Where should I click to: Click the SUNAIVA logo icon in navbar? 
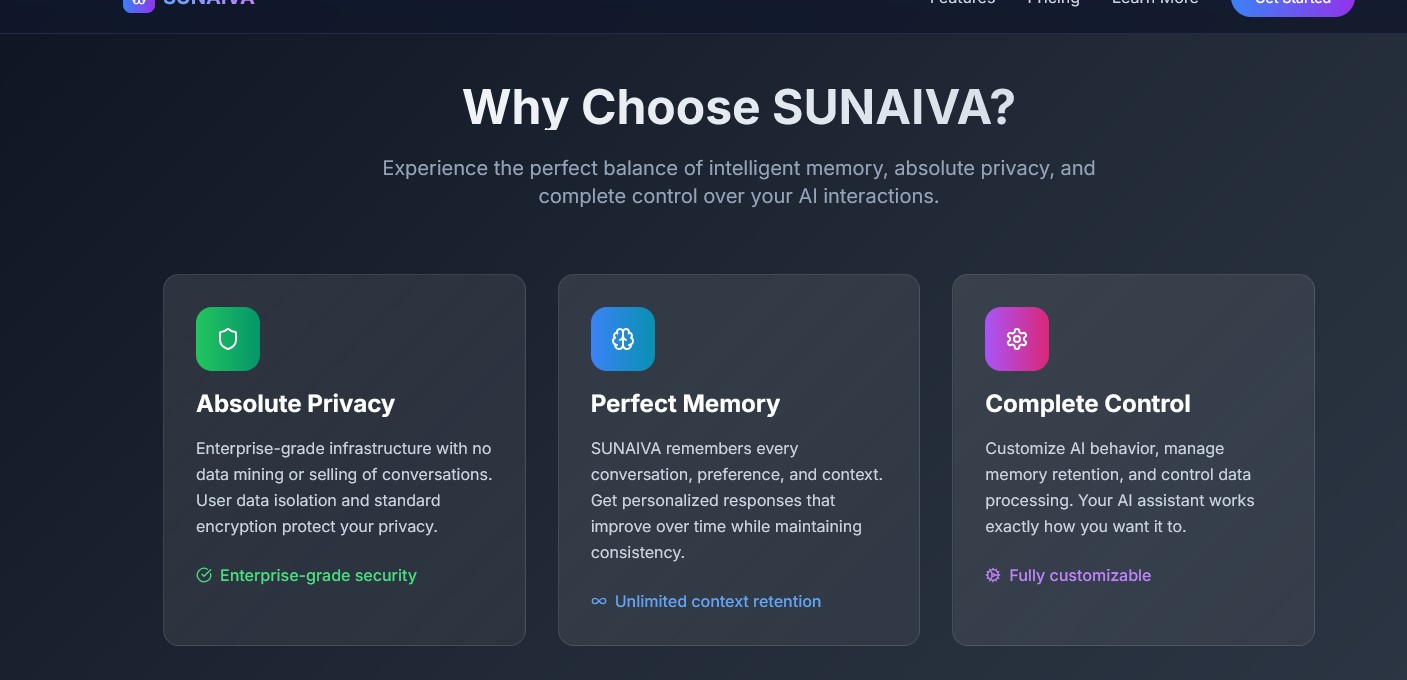point(139,4)
